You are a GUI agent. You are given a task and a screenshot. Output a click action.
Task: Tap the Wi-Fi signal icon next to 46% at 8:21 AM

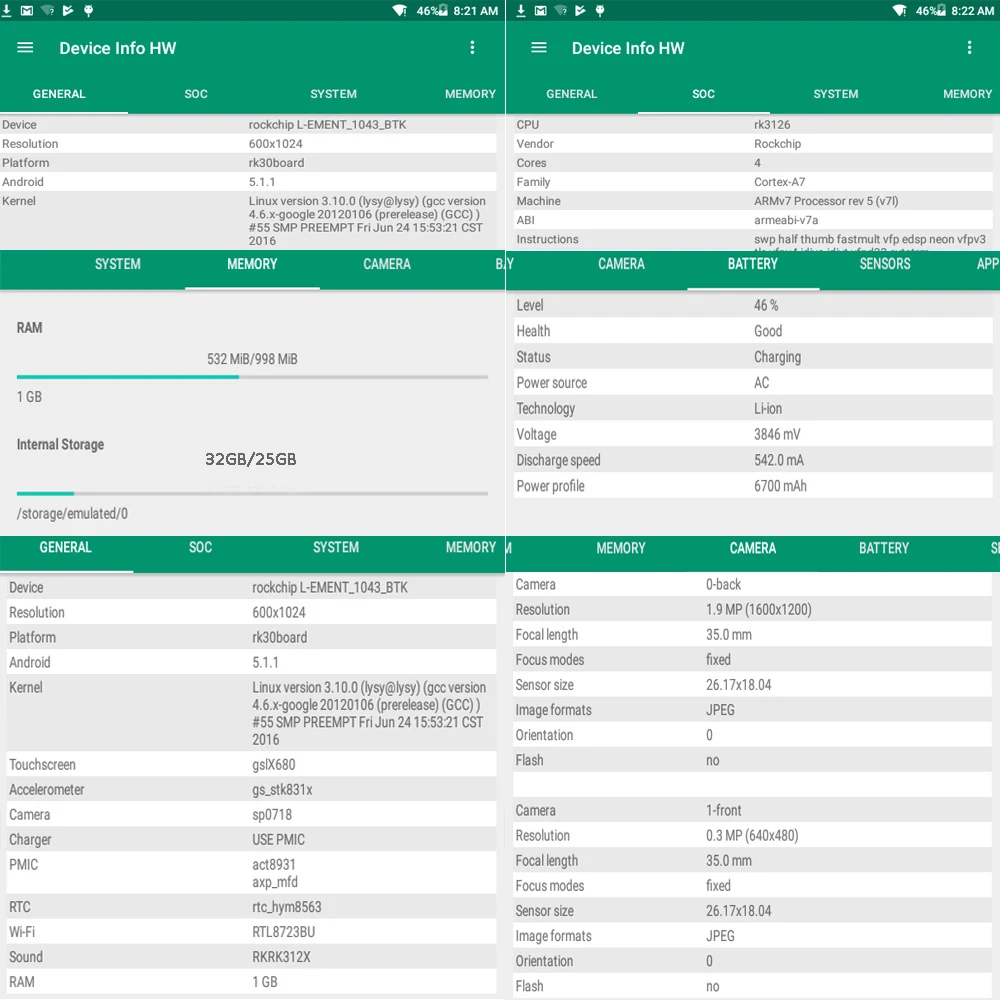click(400, 10)
